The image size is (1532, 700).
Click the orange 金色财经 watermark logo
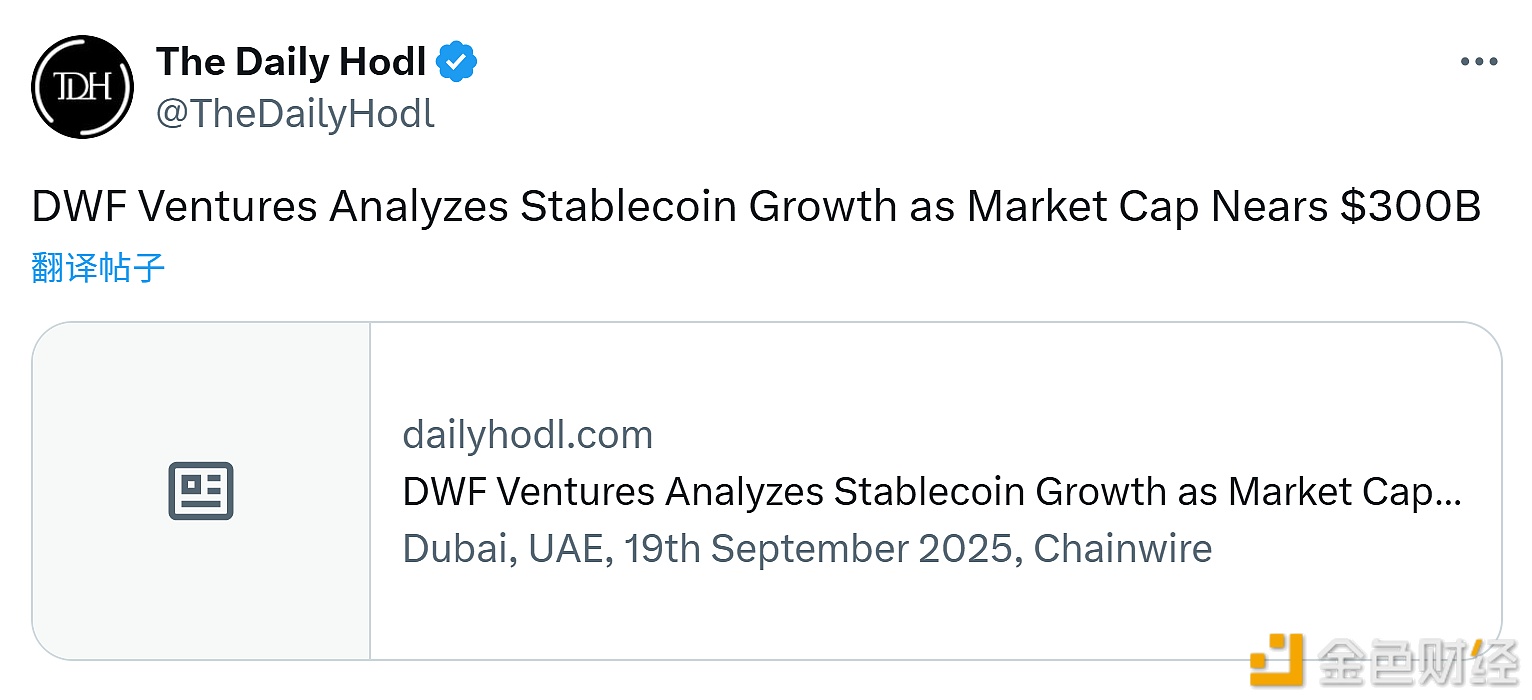pyautogui.click(x=1277, y=659)
